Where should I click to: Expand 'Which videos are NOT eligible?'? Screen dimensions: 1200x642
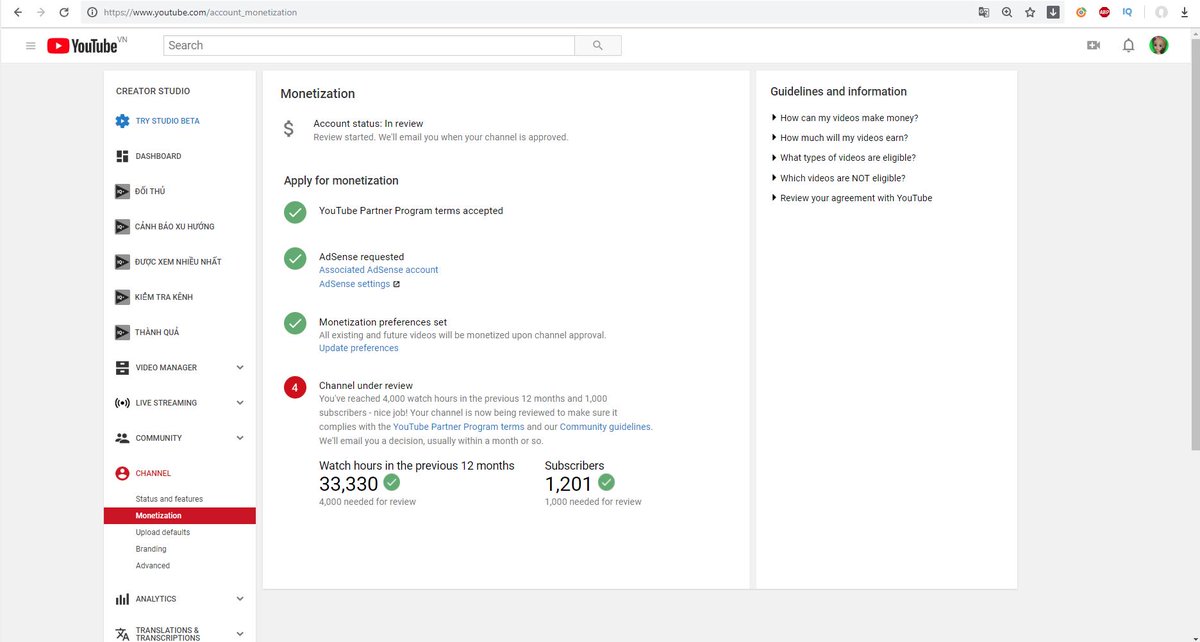[838, 178]
